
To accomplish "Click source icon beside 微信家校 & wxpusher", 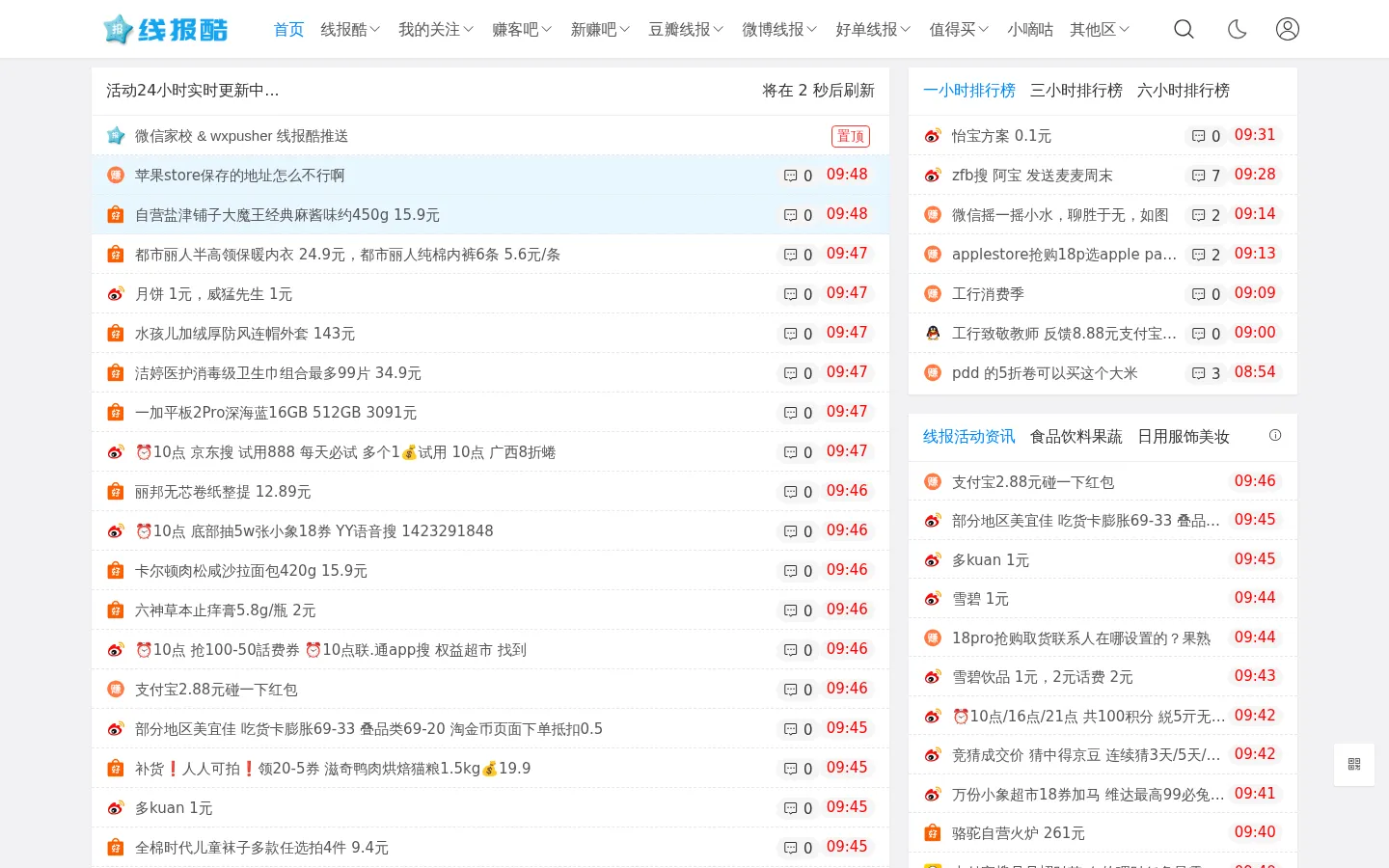I will tap(116, 136).
